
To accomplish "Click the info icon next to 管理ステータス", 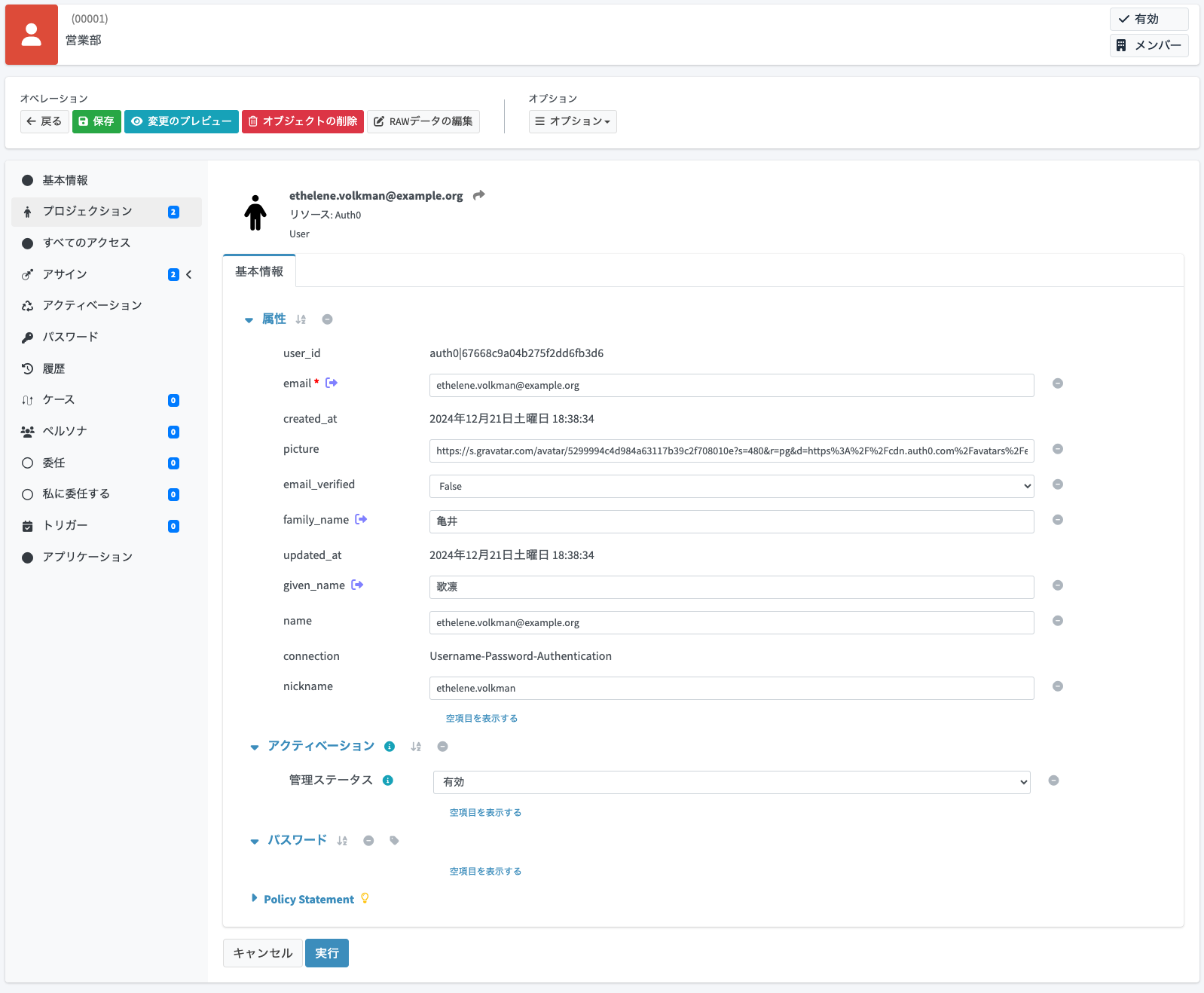I will click(x=388, y=781).
